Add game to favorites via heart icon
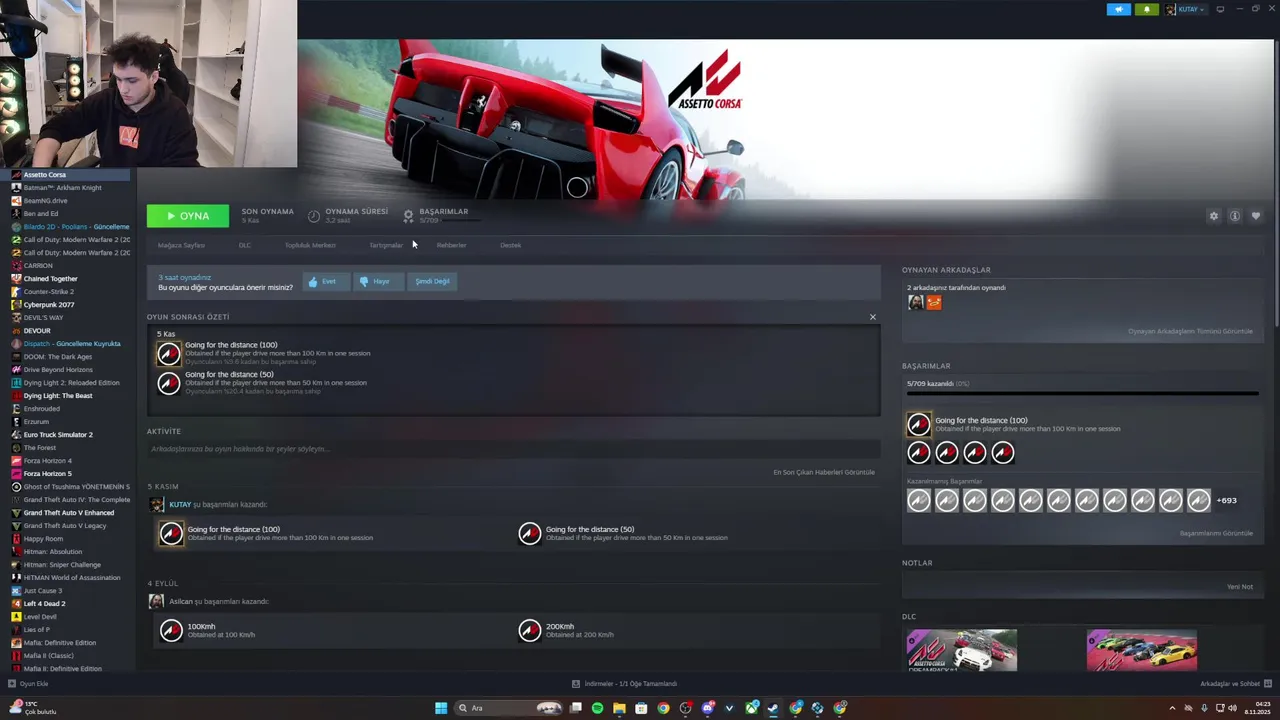This screenshot has height=720, width=1280. pyautogui.click(x=1256, y=216)
